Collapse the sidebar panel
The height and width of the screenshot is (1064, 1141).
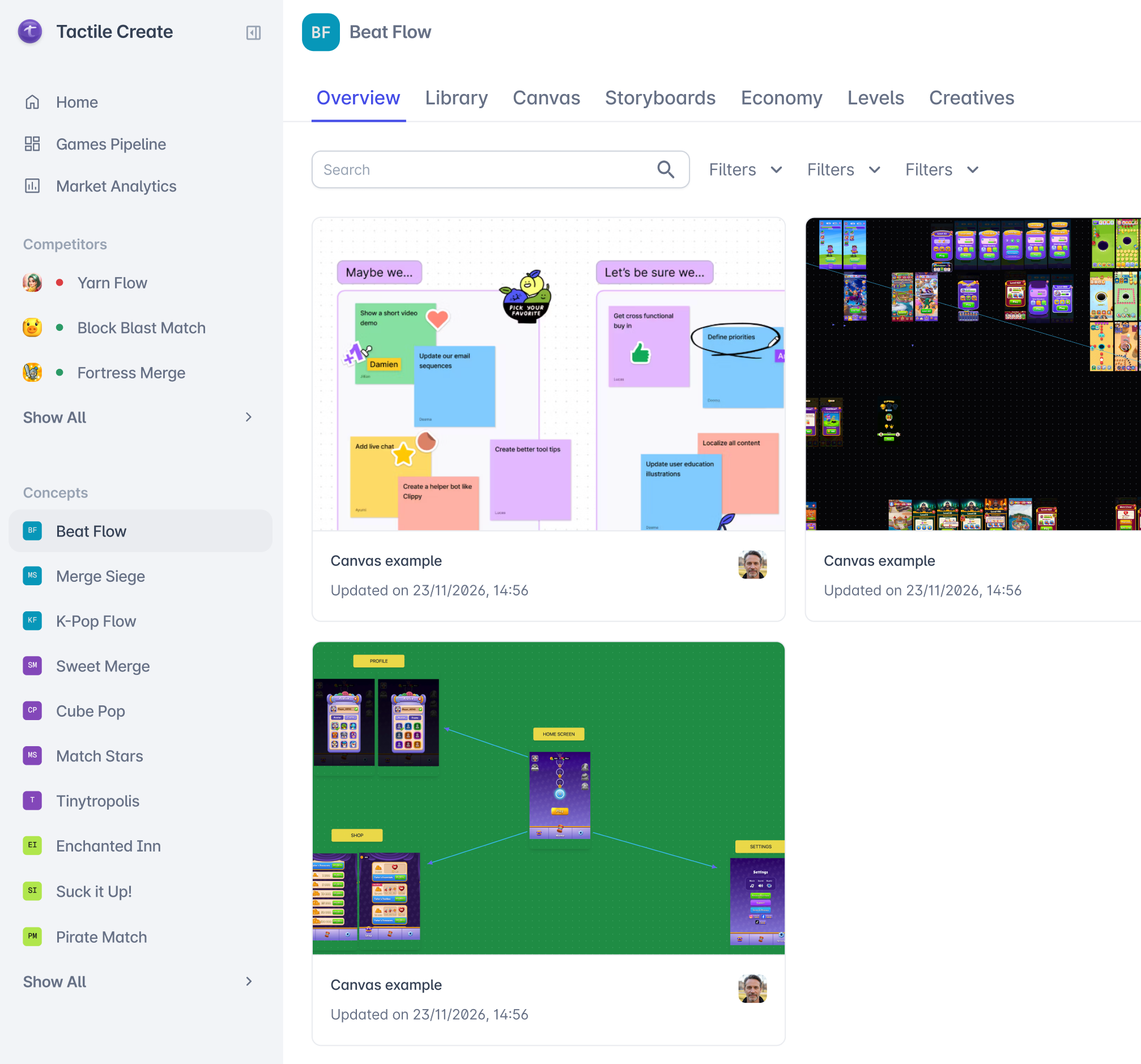[x=253, y=33]
